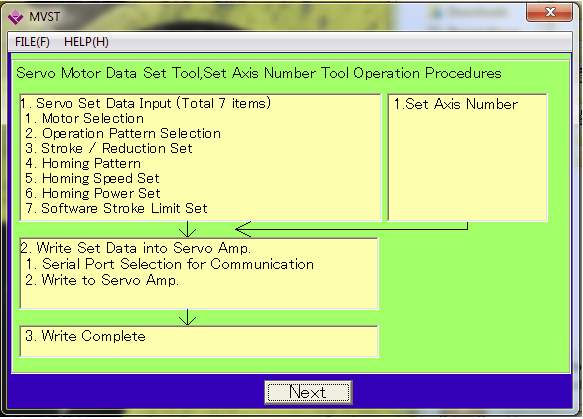Click the MVST app icon in title bar
583x419 pixels.
(16, 17)
